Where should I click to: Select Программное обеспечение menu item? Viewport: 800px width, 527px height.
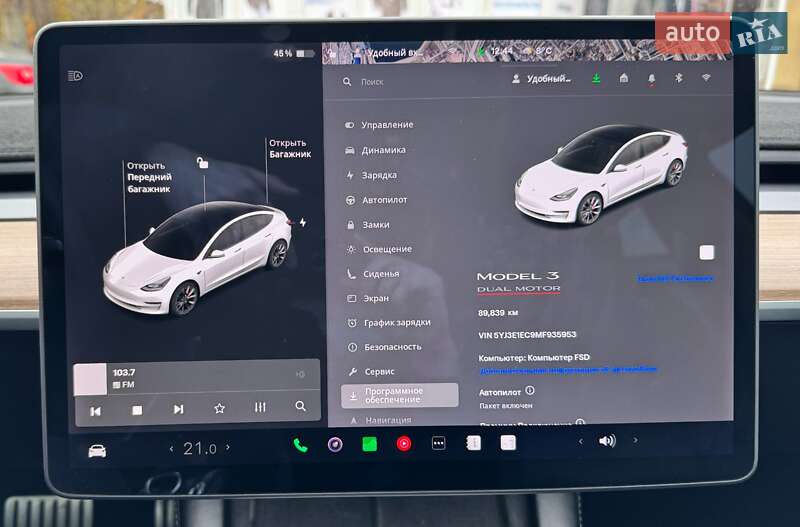[x=399, y=395]
